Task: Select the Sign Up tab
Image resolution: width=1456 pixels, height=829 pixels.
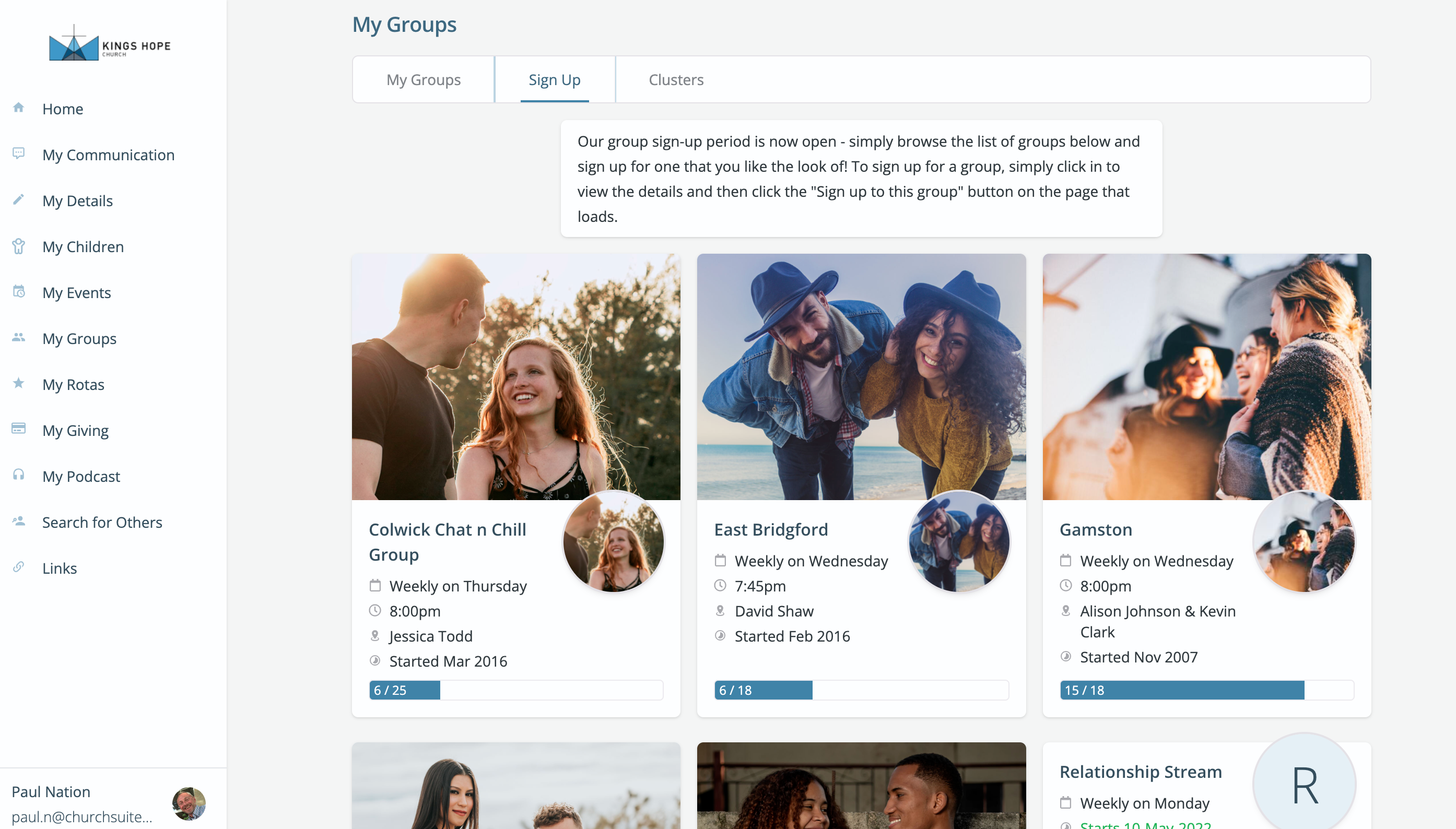Action: click(x=555, y=80)
